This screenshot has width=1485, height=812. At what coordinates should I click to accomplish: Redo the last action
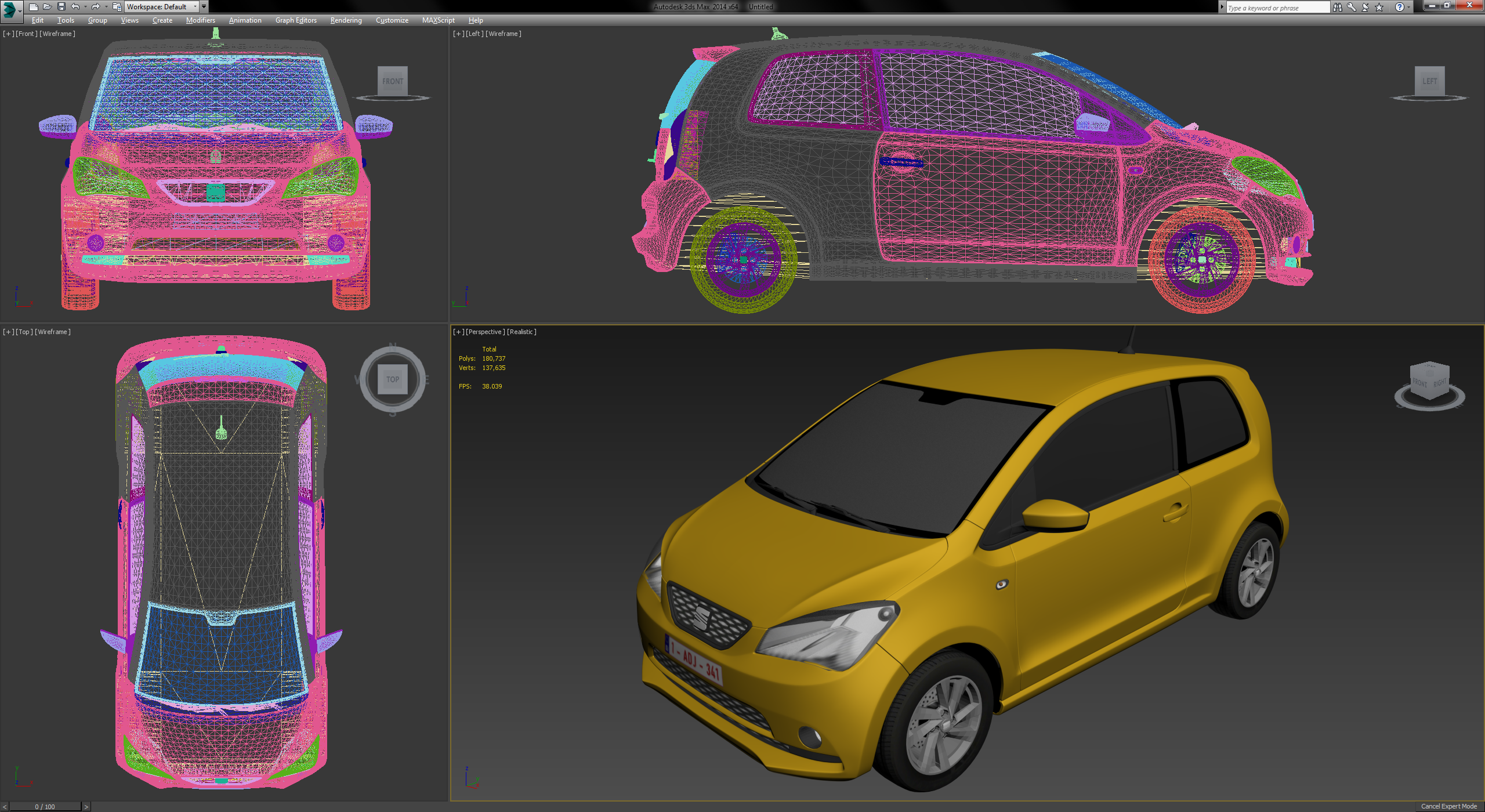point(96,6)
